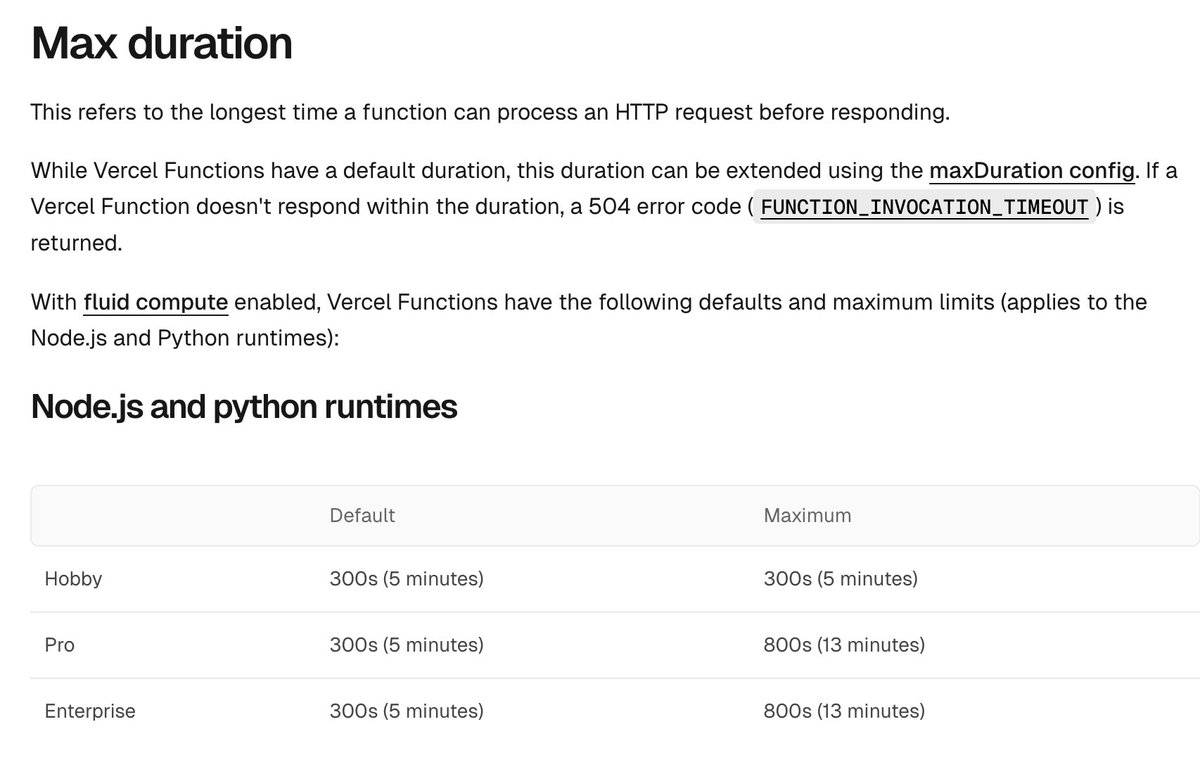Click the sentence about processing an HTTP request
Viewport: 1200px width, 774px height.
coord(490,112)
